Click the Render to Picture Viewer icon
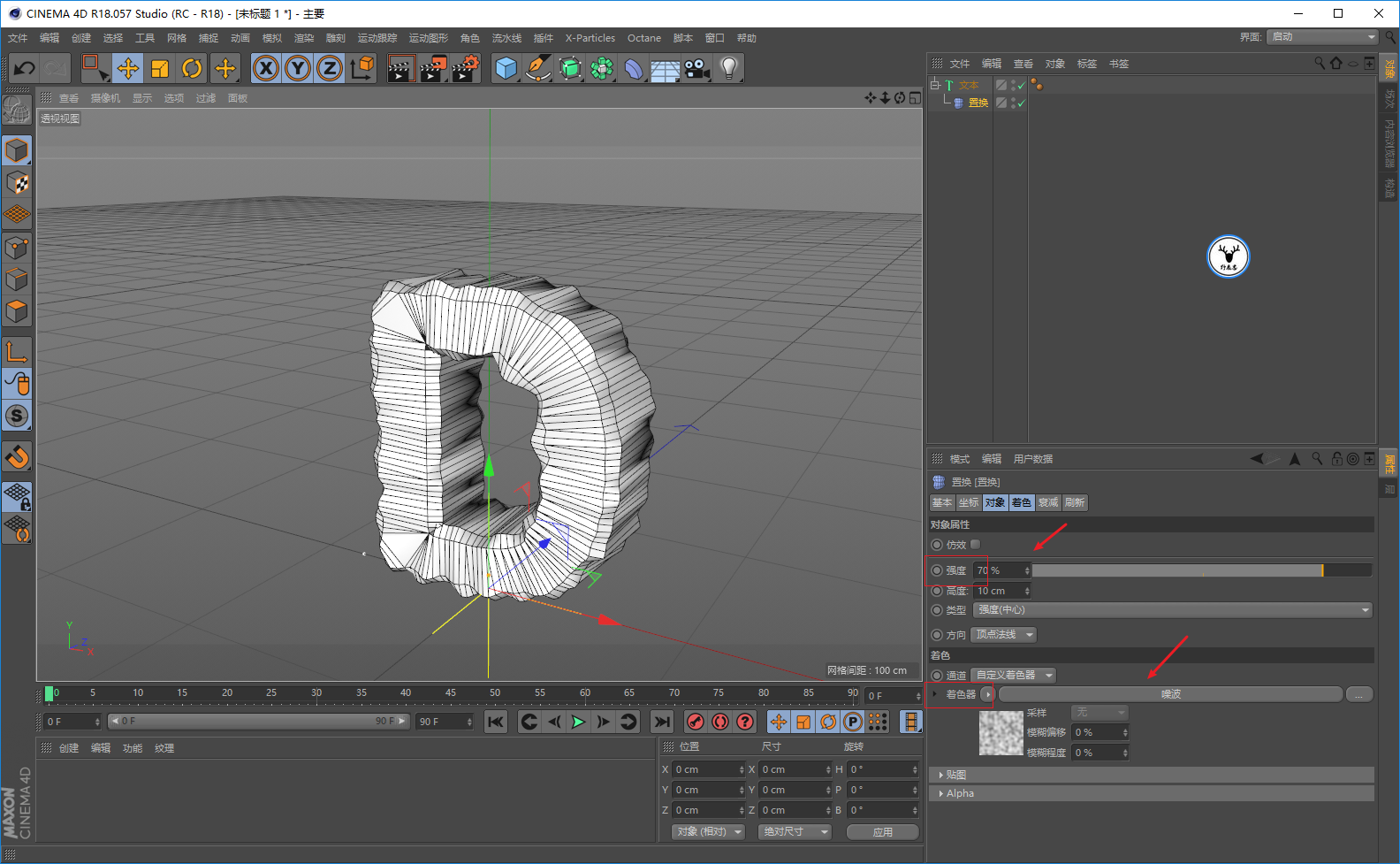The height and width of the screenshot is (864, 1400). (x=432, y=68)
